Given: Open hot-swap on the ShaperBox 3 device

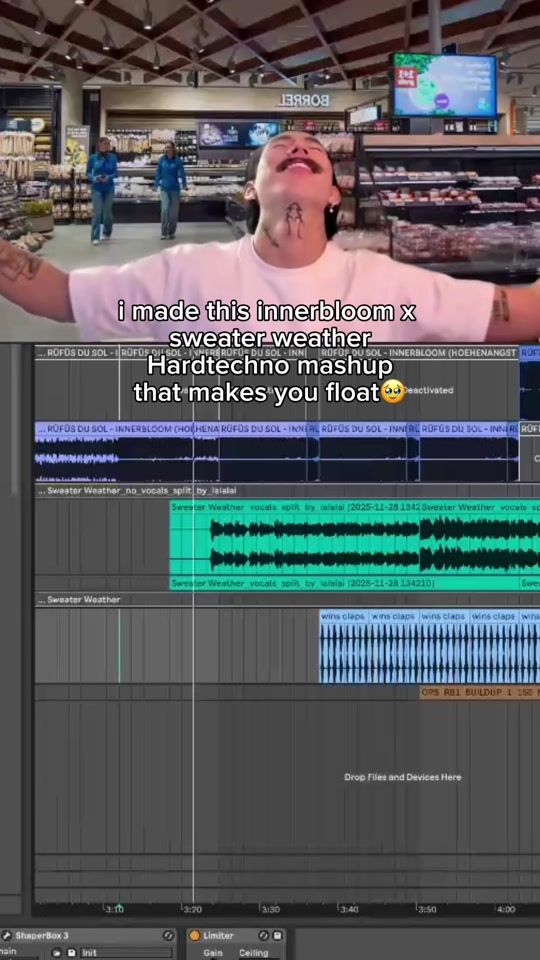Looking at the screenshot, I should tap(168, 936).
